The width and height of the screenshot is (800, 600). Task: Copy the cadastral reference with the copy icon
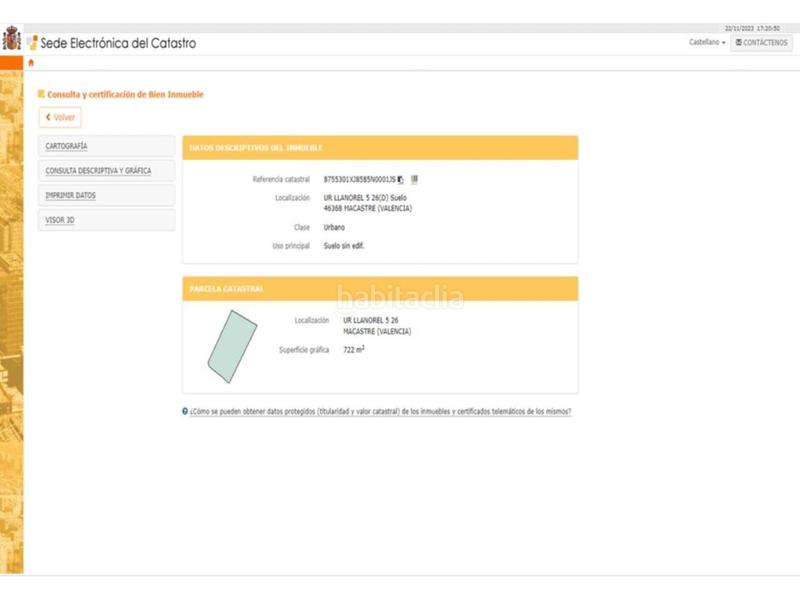tap(401, 180)
